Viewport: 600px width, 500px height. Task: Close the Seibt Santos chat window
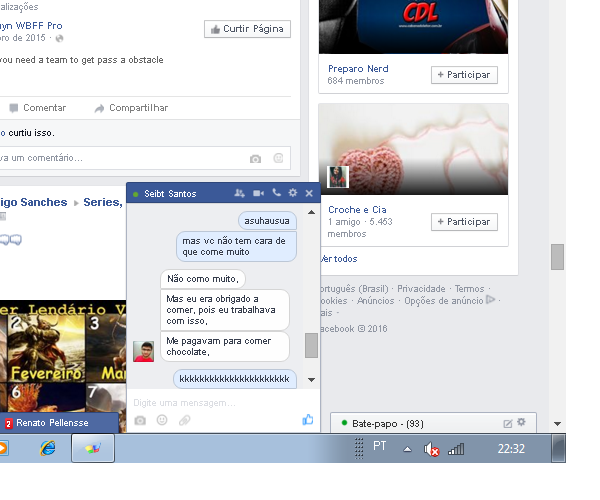309,193
